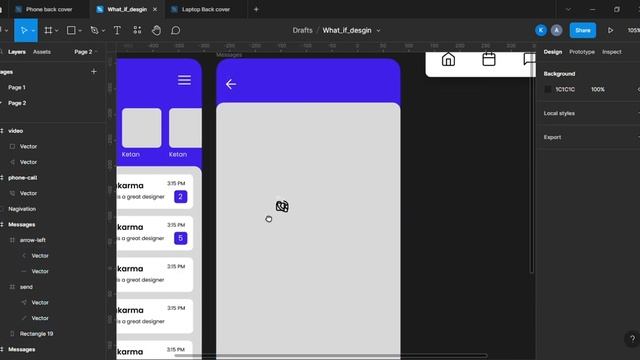640x360 pixels.
Task: Switch to the Design tab
Action: (x=553, y=52)
